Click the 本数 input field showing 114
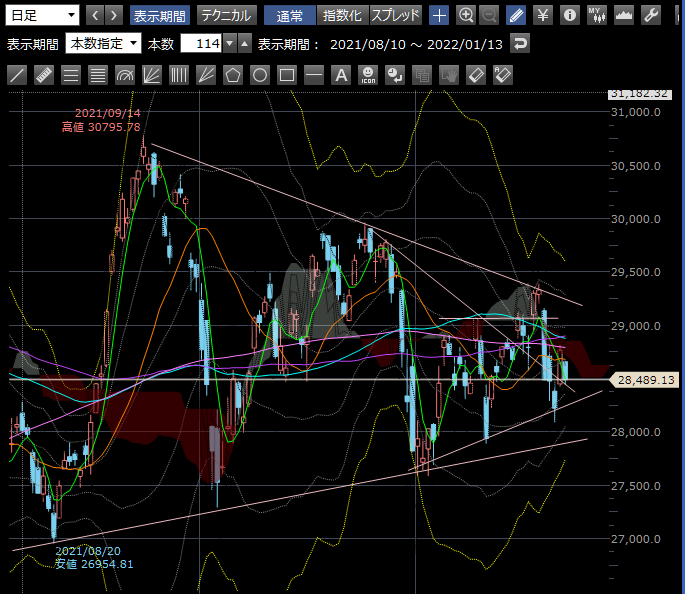 (201, 44)
